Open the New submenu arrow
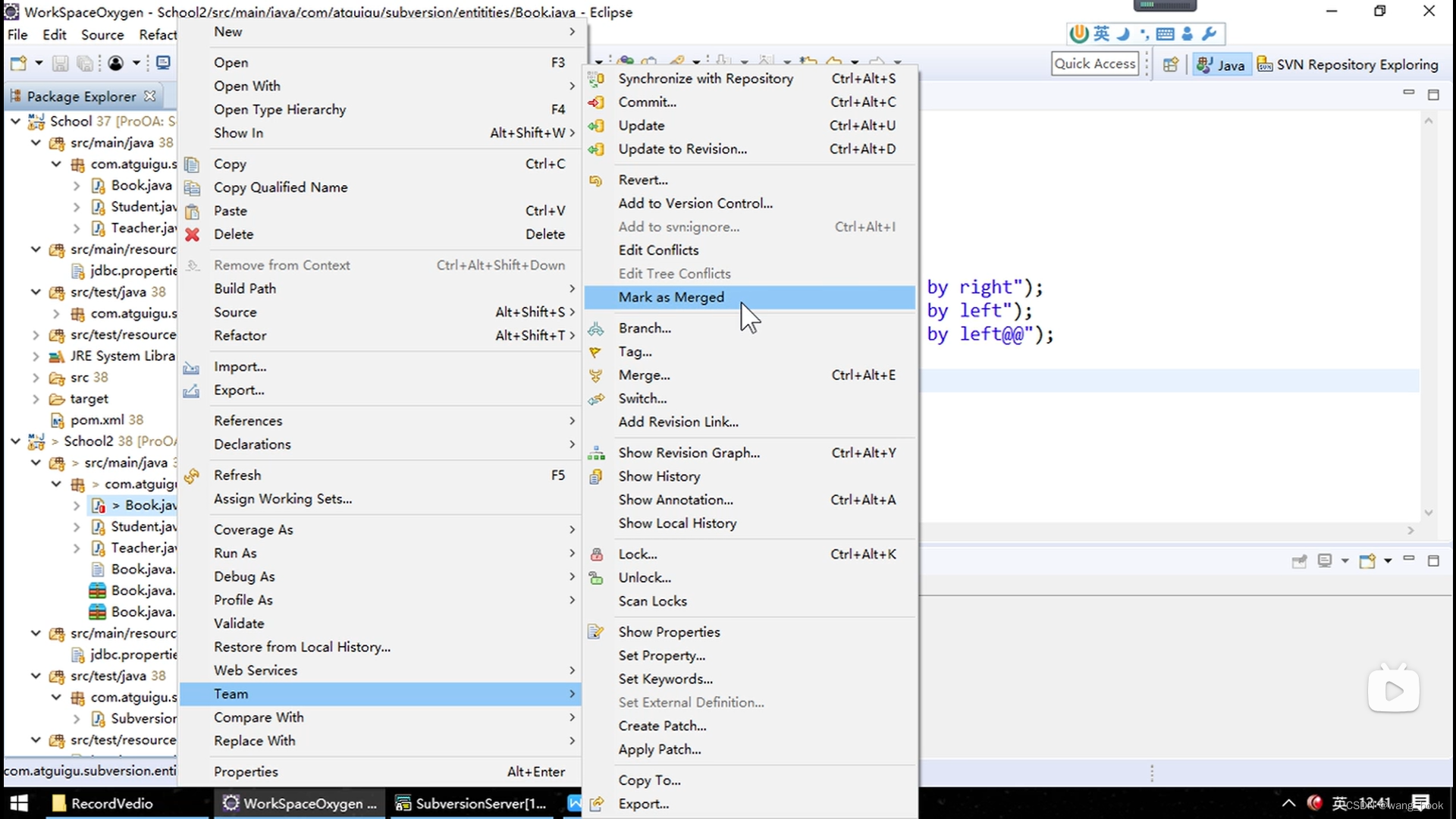Viewport: 1456px width, 819px height. (x=572, y=31)
